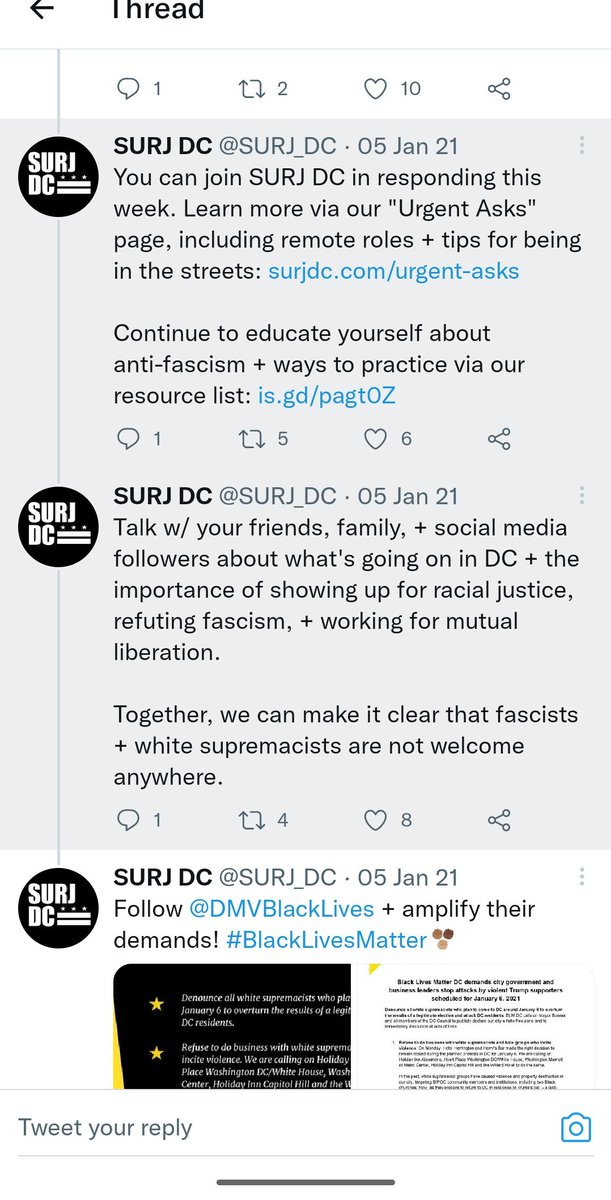Screen dimensions: 611x1200
Task: Open more options for "Urgent Asks" tweet
Action: 582,146
